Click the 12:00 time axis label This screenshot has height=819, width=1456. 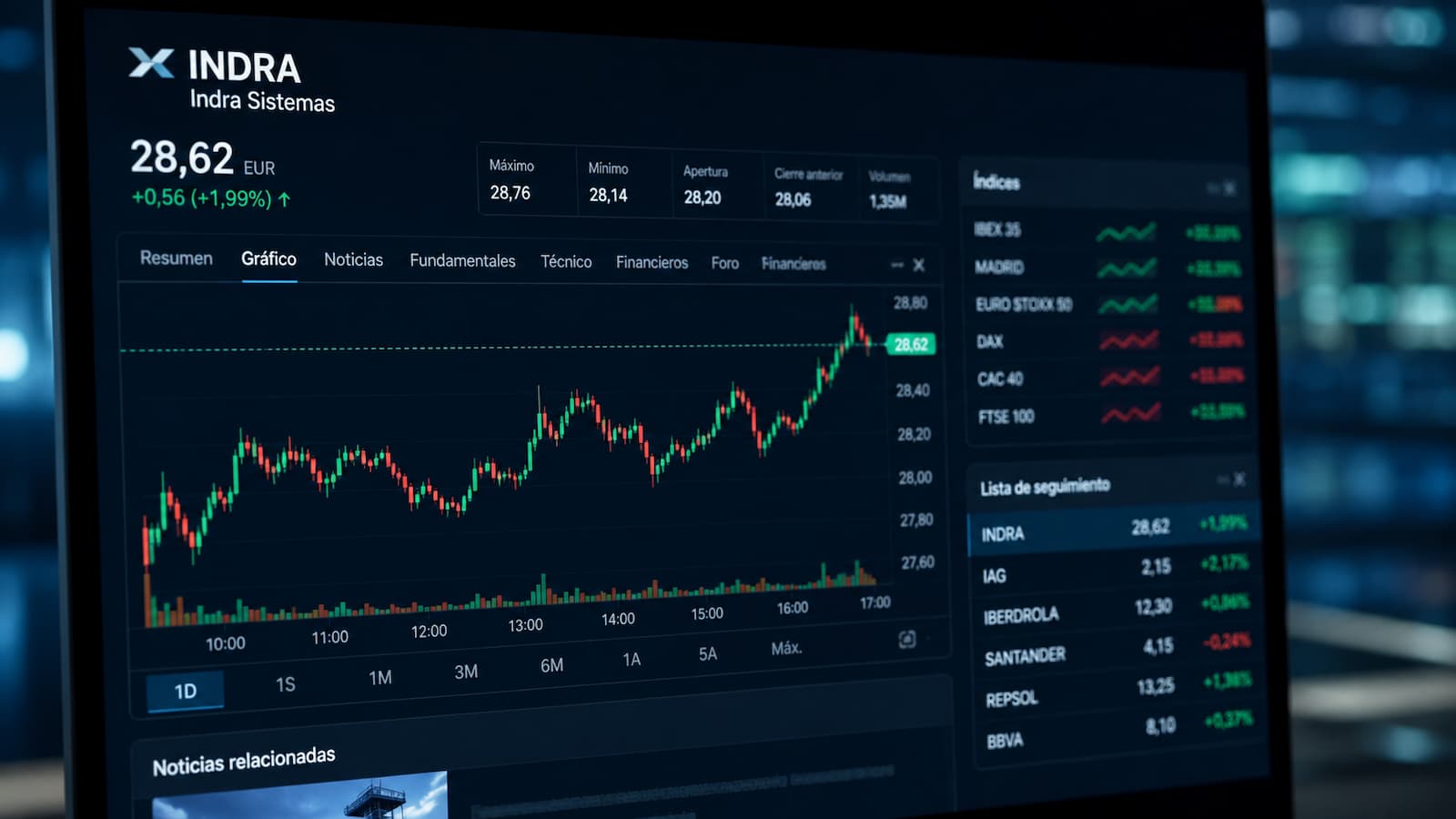(x=430, y=631)
